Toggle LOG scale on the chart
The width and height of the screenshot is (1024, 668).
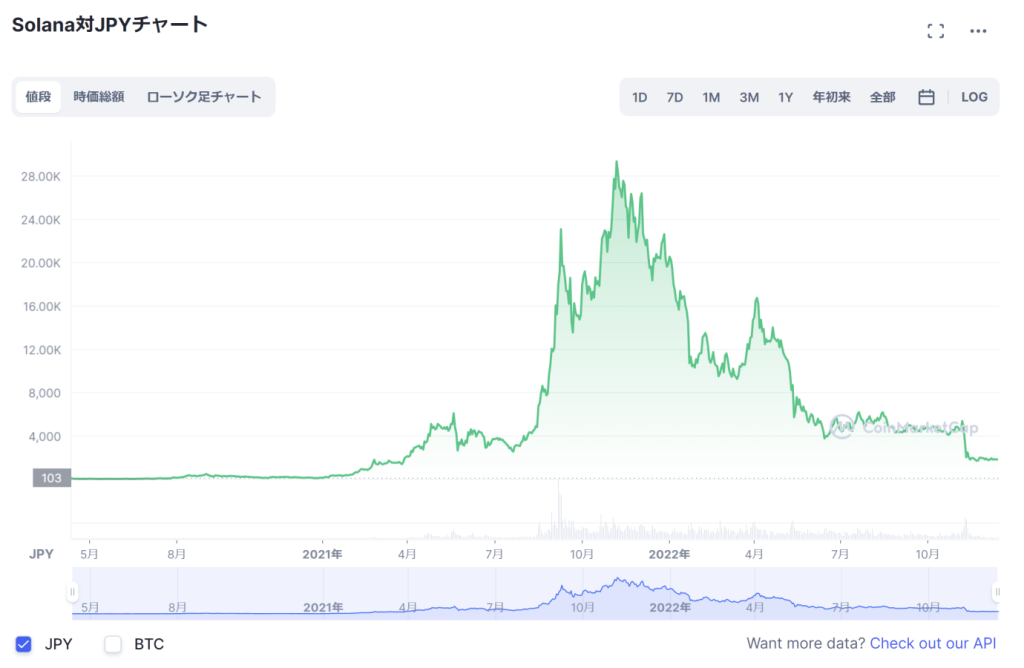click(974, 97)
